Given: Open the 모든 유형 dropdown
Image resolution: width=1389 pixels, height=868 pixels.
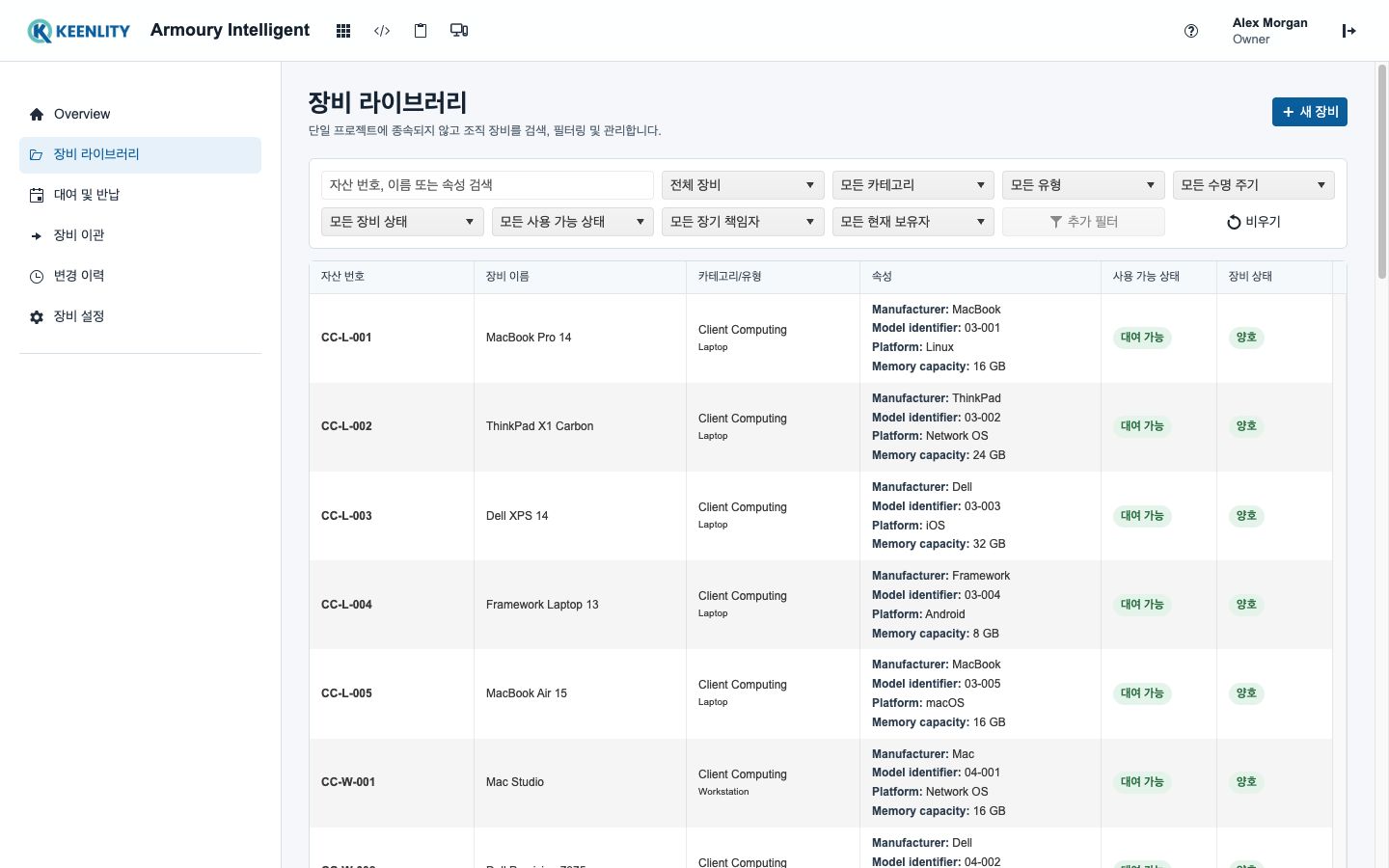Looking at the screenshot, I should 1083,185.
